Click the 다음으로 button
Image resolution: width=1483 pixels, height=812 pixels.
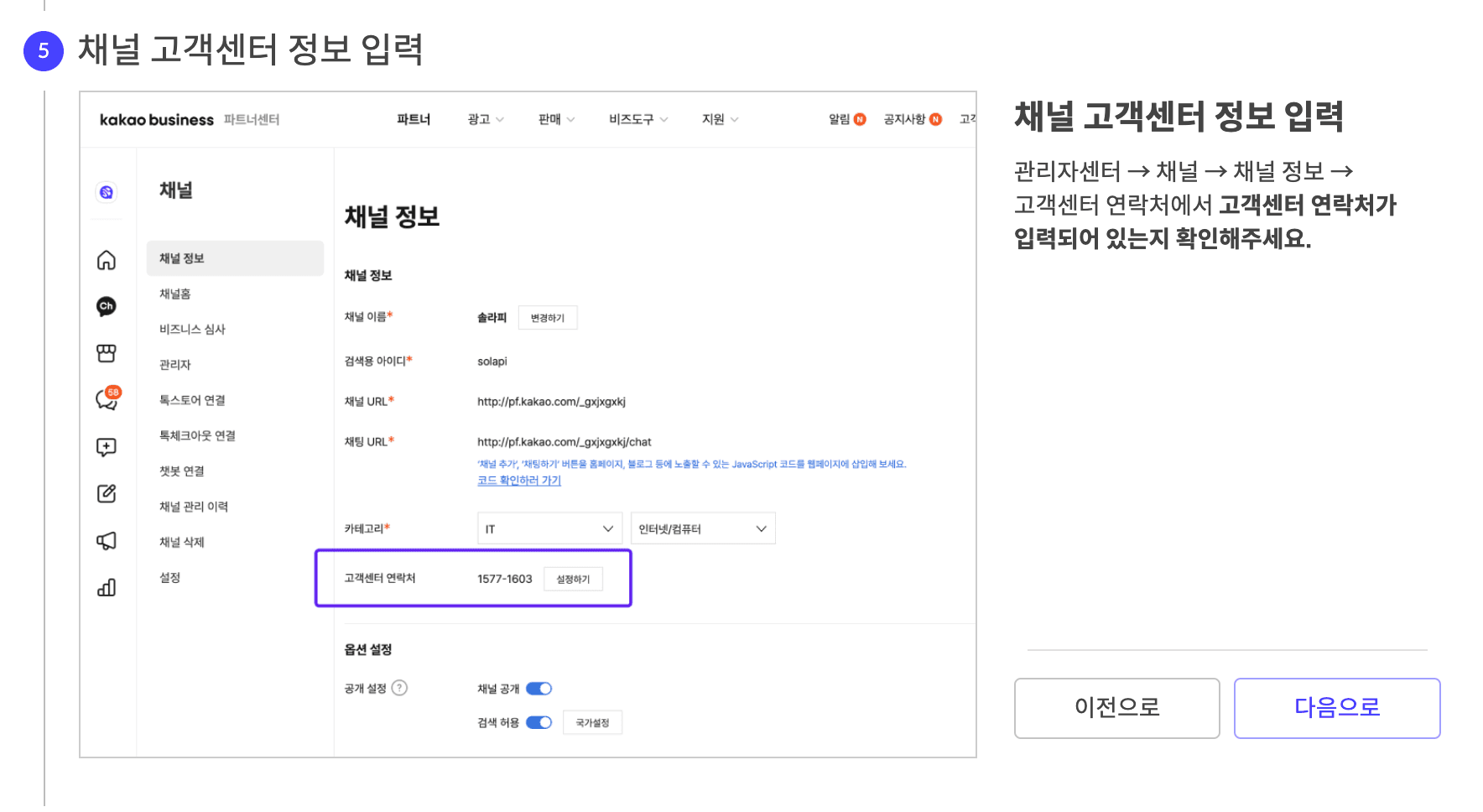coord(1336,708)
